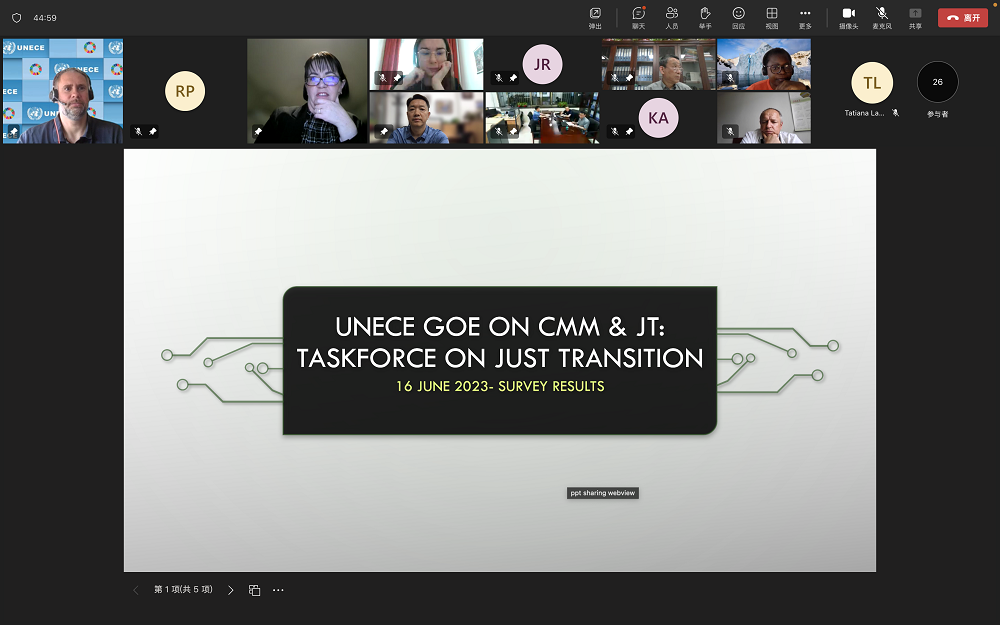Select the woman with glasses video tile

click(x=307, y=91)
